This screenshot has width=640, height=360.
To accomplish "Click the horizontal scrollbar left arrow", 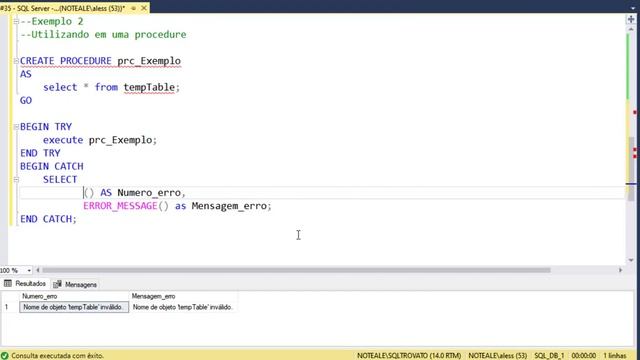I will tap(38, 270).
